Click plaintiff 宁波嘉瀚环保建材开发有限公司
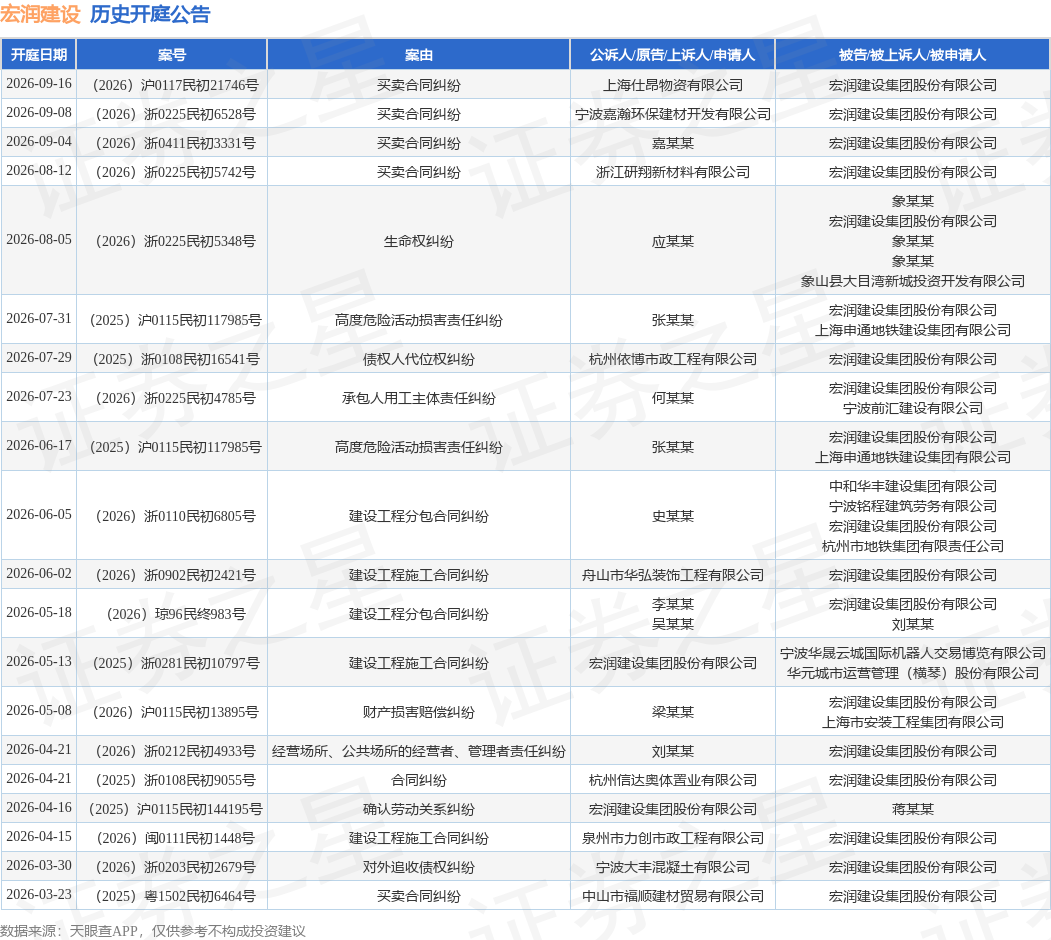Viewport: 1051px width, 940px height. tap(672, 114)
